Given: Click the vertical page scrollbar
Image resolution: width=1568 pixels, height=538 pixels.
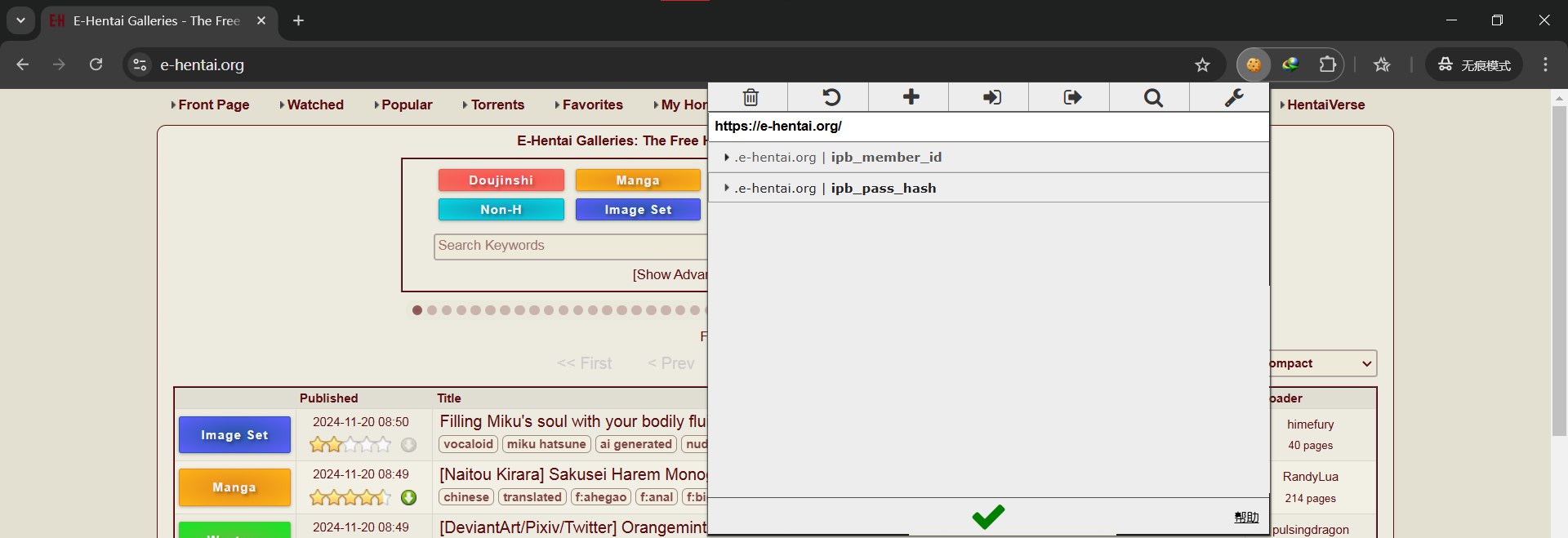Looking at the screenshot, I should (x=1559, y=269).
